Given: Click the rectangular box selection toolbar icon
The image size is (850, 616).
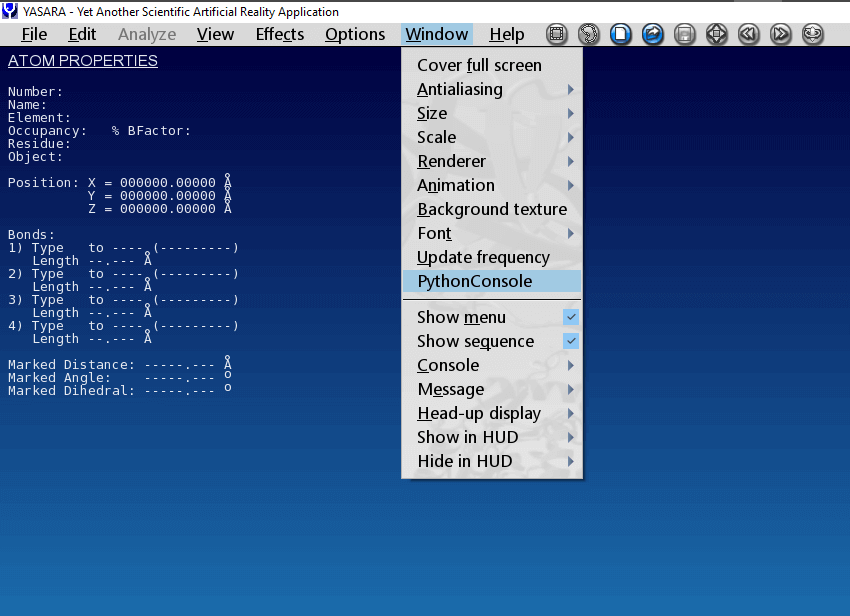Looking at the screenshot, I should click(x=557, y=34).
